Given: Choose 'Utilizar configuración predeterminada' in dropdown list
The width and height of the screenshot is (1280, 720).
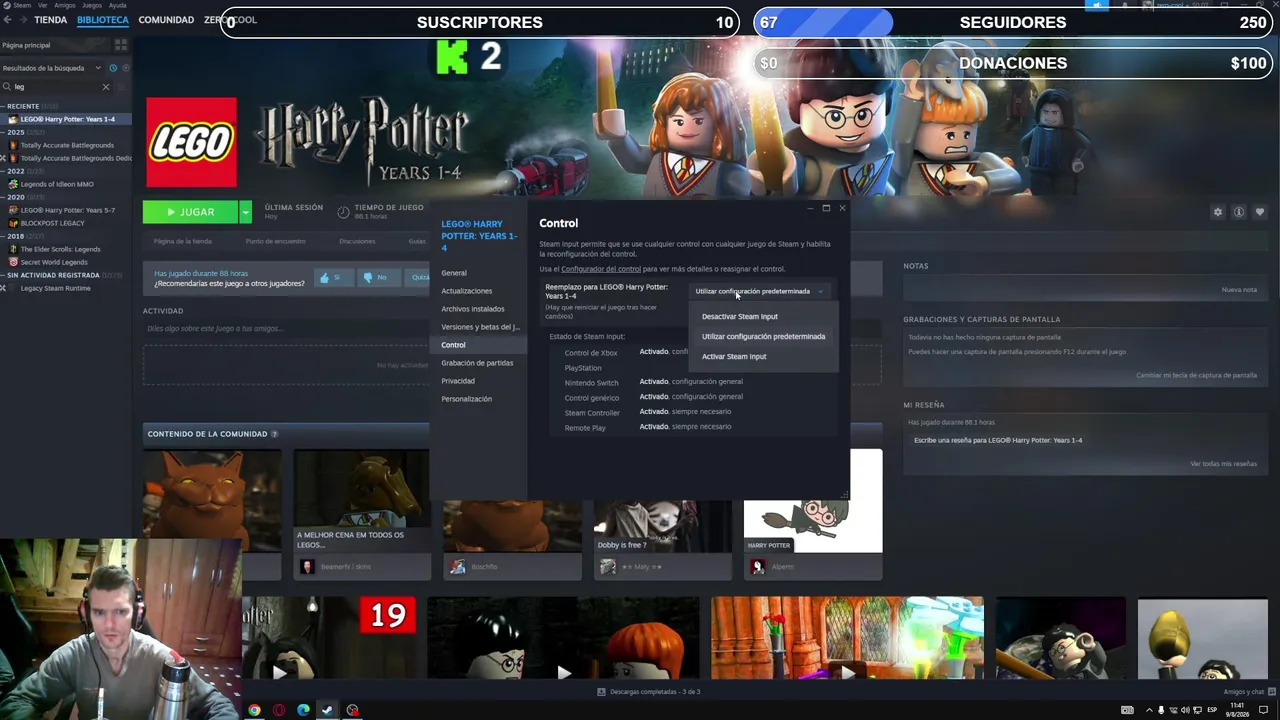Looking at the screenshot, I should [764, 336].
